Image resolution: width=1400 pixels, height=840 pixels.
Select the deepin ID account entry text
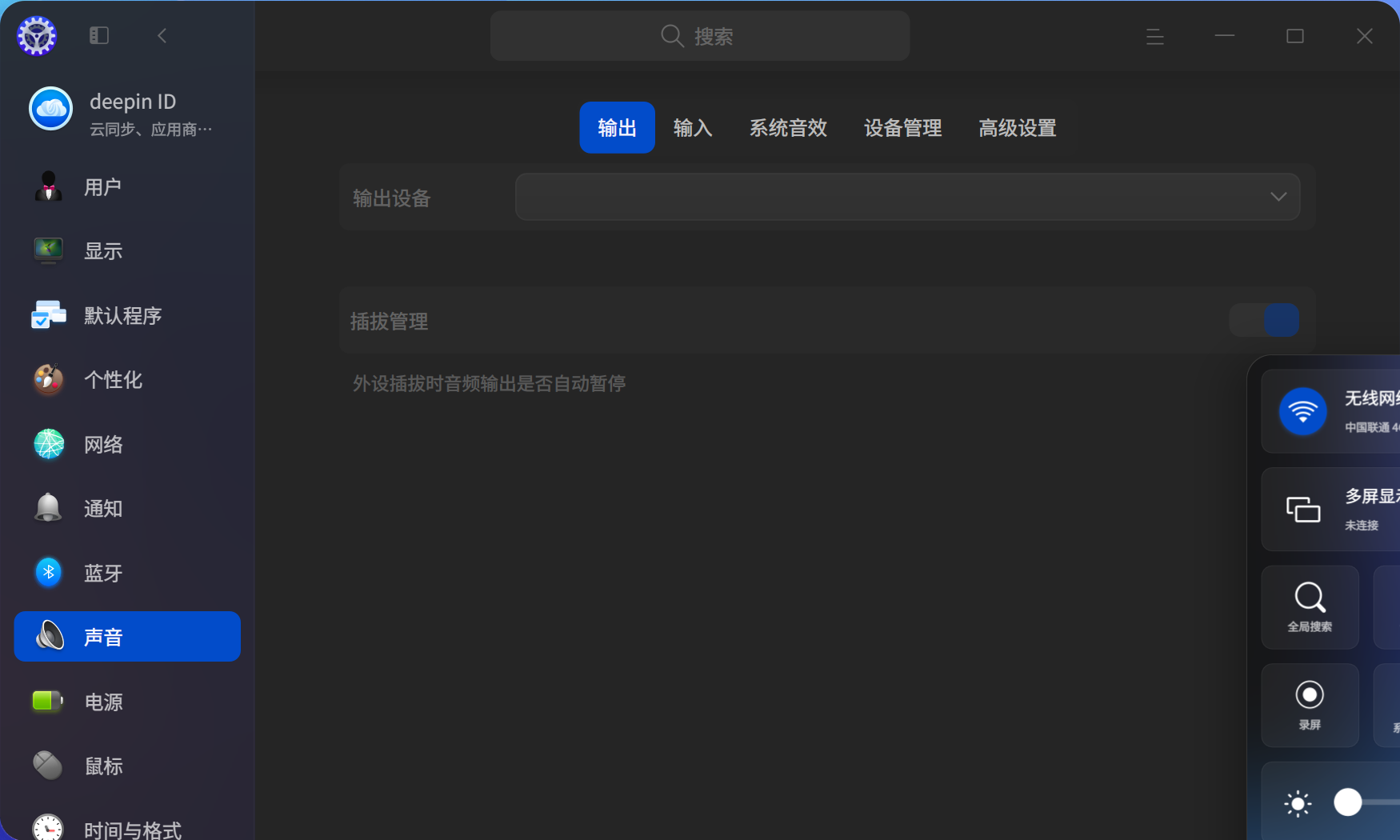(133, 102)
